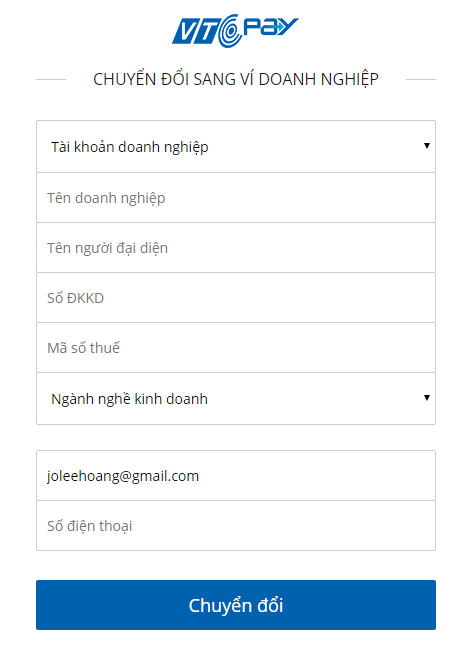The width and height of the screenshot is (468, 653).
Task: Click the "Mã số thuế" text field
Action: pos(236,348)
